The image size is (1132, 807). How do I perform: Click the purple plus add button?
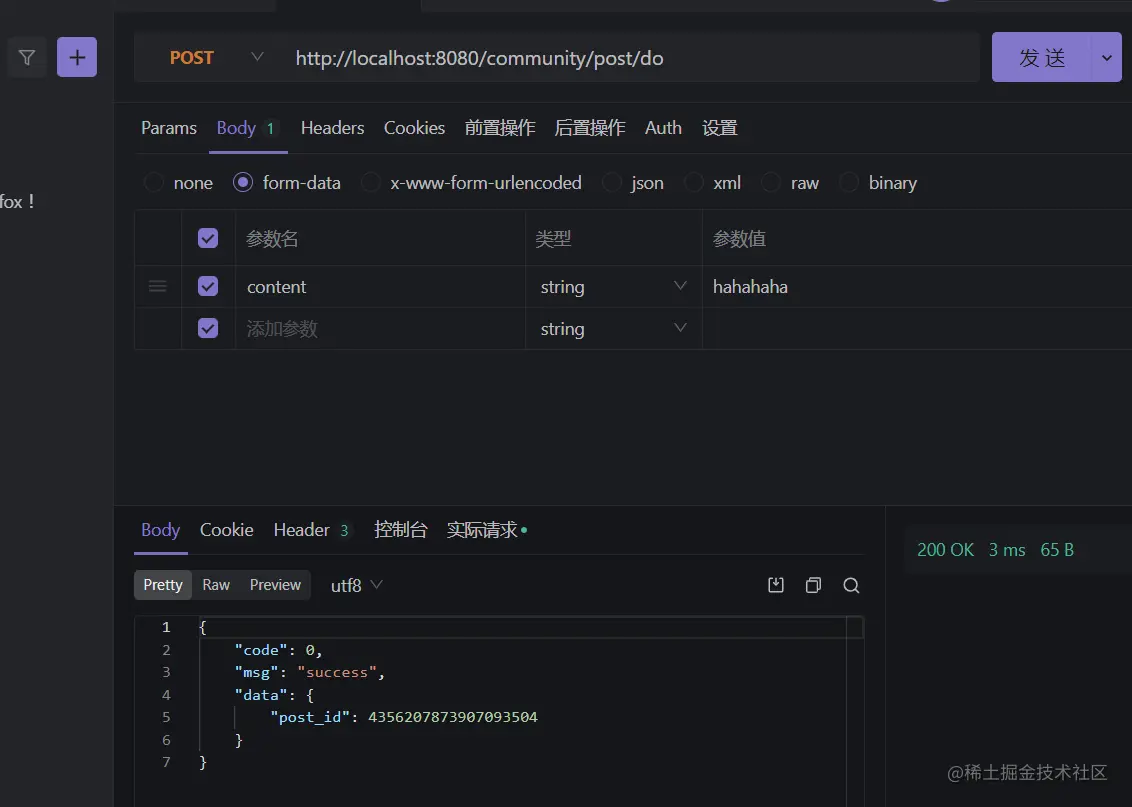77,58
